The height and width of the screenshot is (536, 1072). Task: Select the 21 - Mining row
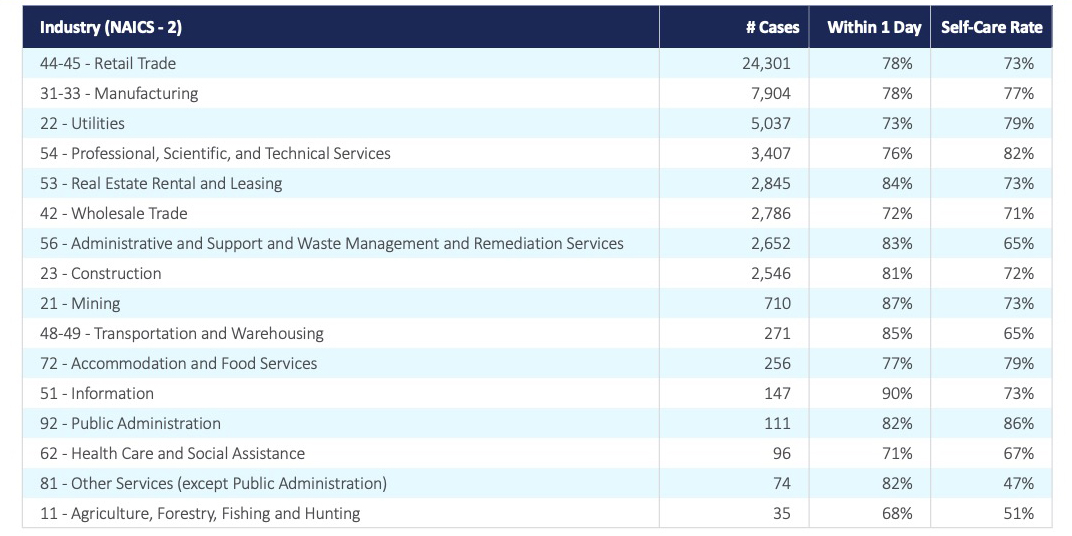click(x=80, y=303)
